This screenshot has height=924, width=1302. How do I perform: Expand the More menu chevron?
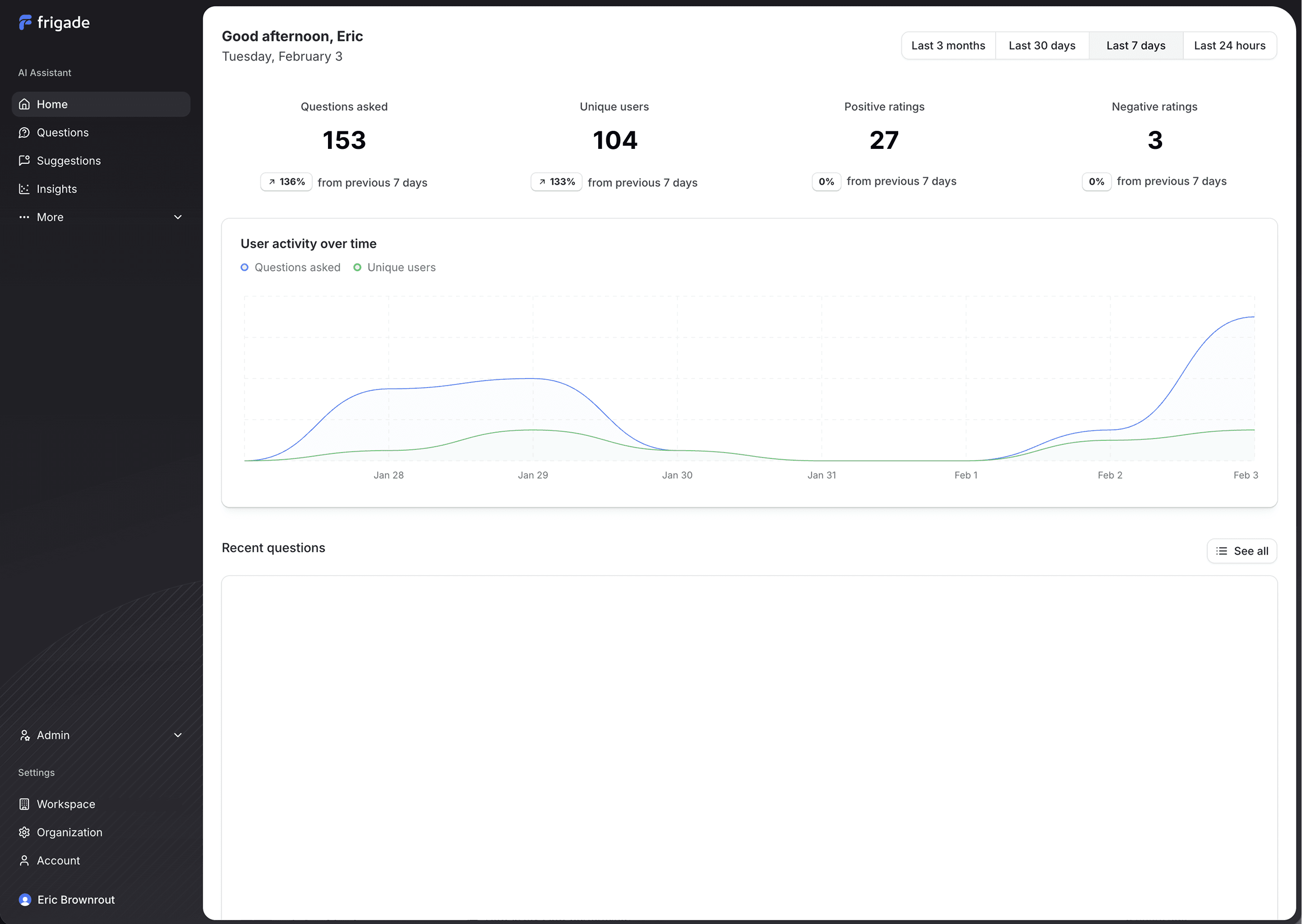pyautogui.click(x=177, y=217)
